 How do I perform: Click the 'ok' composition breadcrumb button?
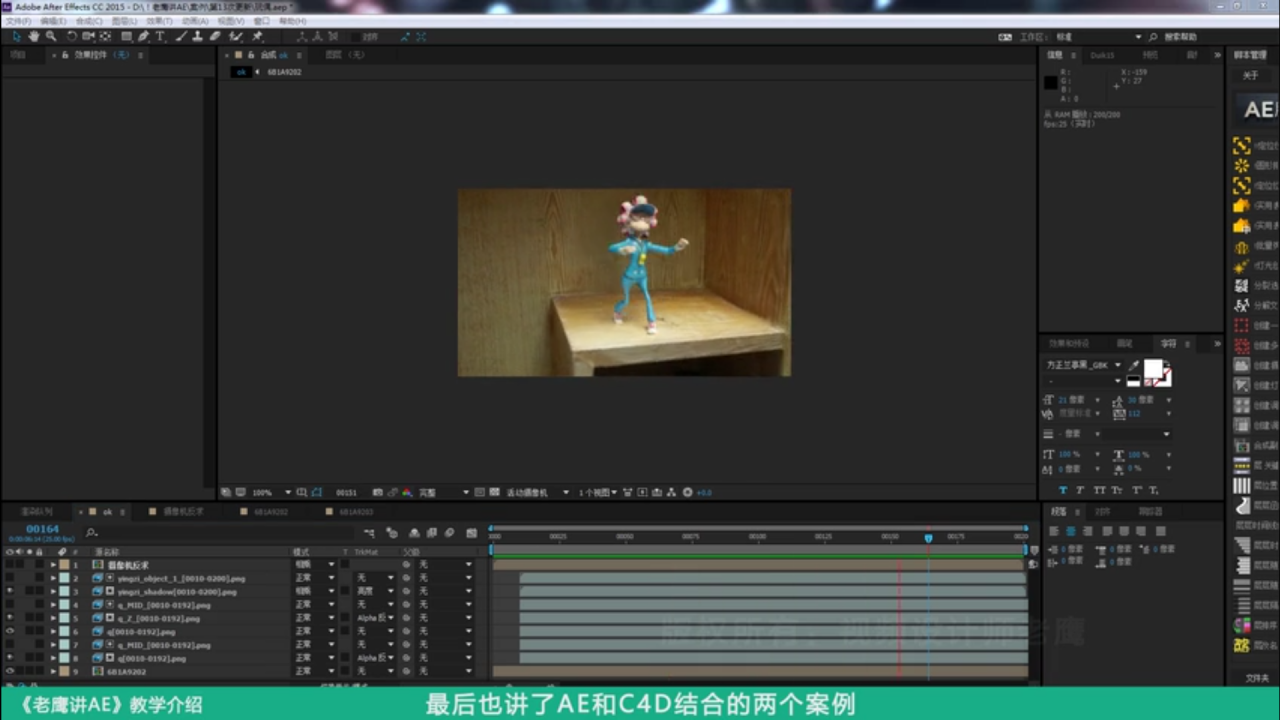click(240, 72)
